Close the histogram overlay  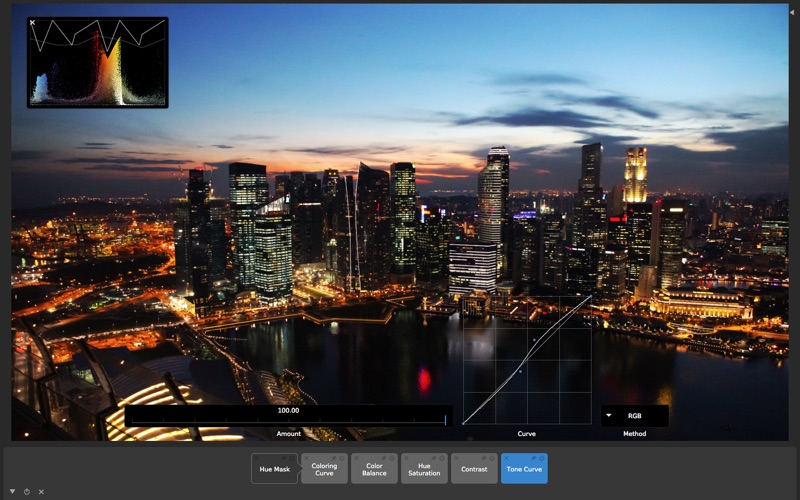(x=32, y=22)
